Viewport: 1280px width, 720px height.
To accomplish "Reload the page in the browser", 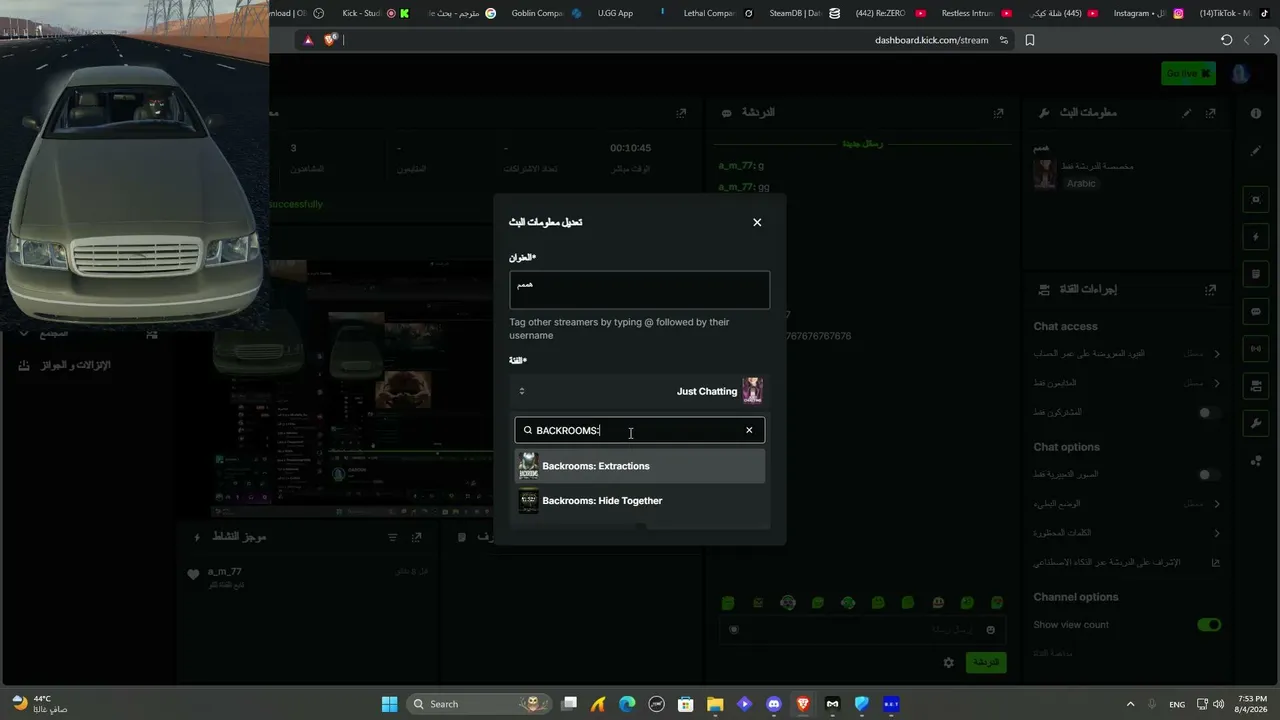I will tap(1226, 40).
